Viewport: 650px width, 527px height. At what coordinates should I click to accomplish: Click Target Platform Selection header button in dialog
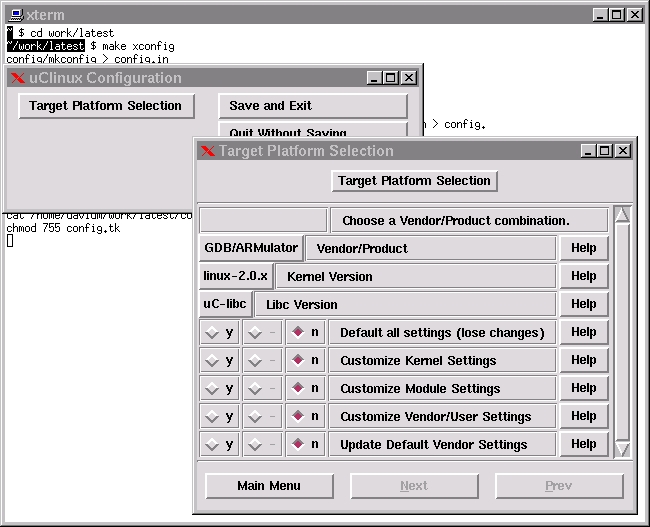[415, 181]
